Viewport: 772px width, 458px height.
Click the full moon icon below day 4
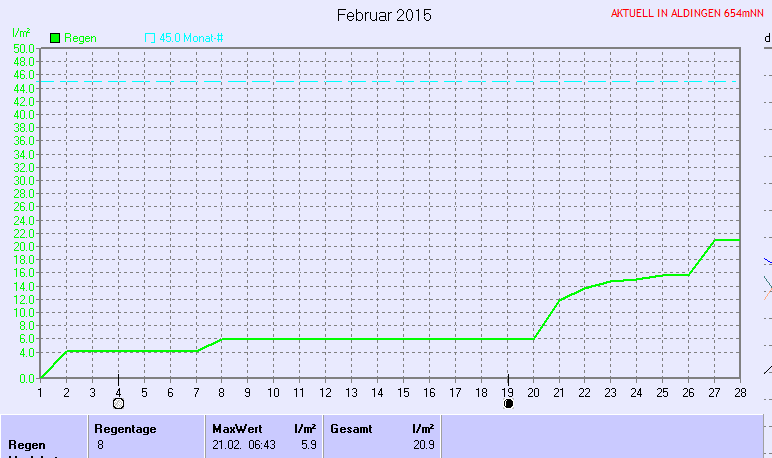pos(118,404)
